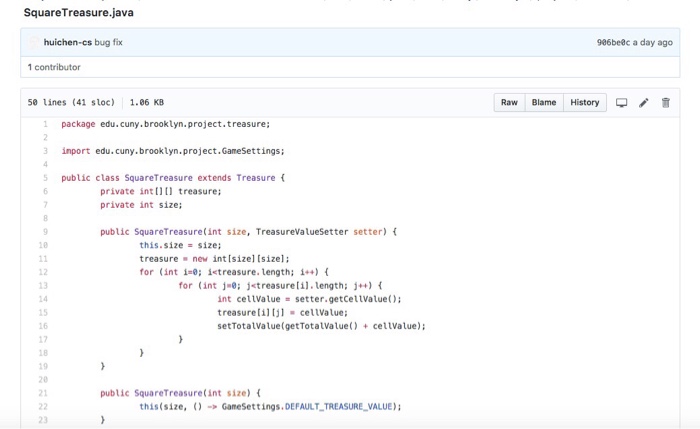Open commit hash 906be0c

613,42
